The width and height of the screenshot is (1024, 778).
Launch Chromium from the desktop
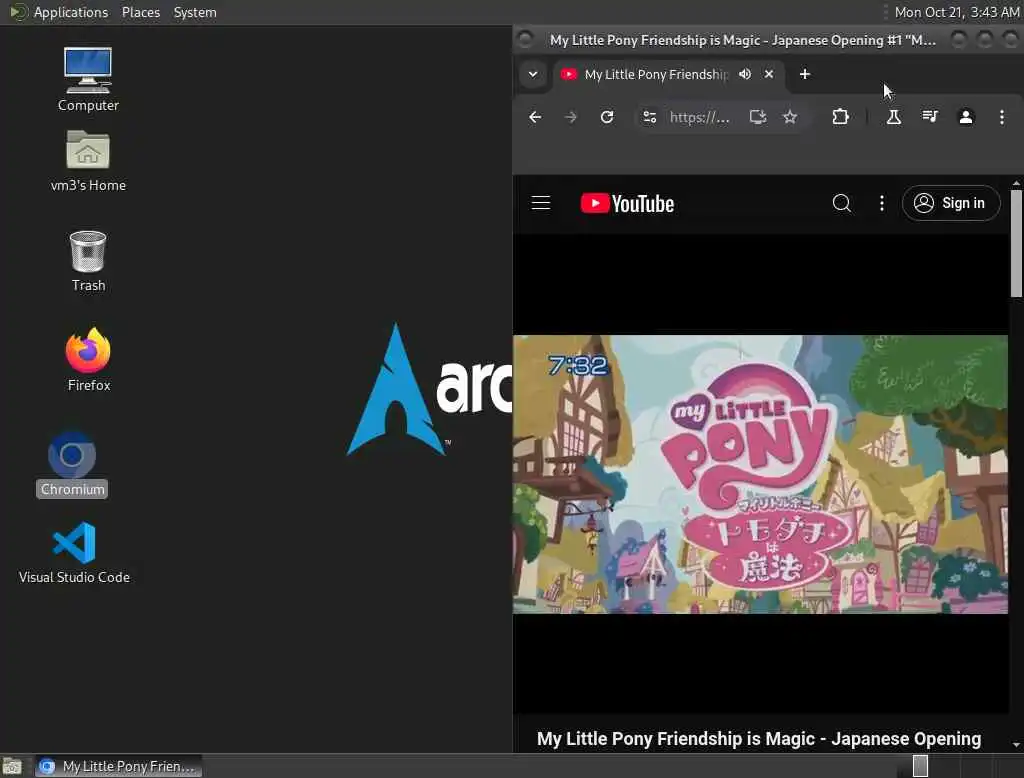72,464
